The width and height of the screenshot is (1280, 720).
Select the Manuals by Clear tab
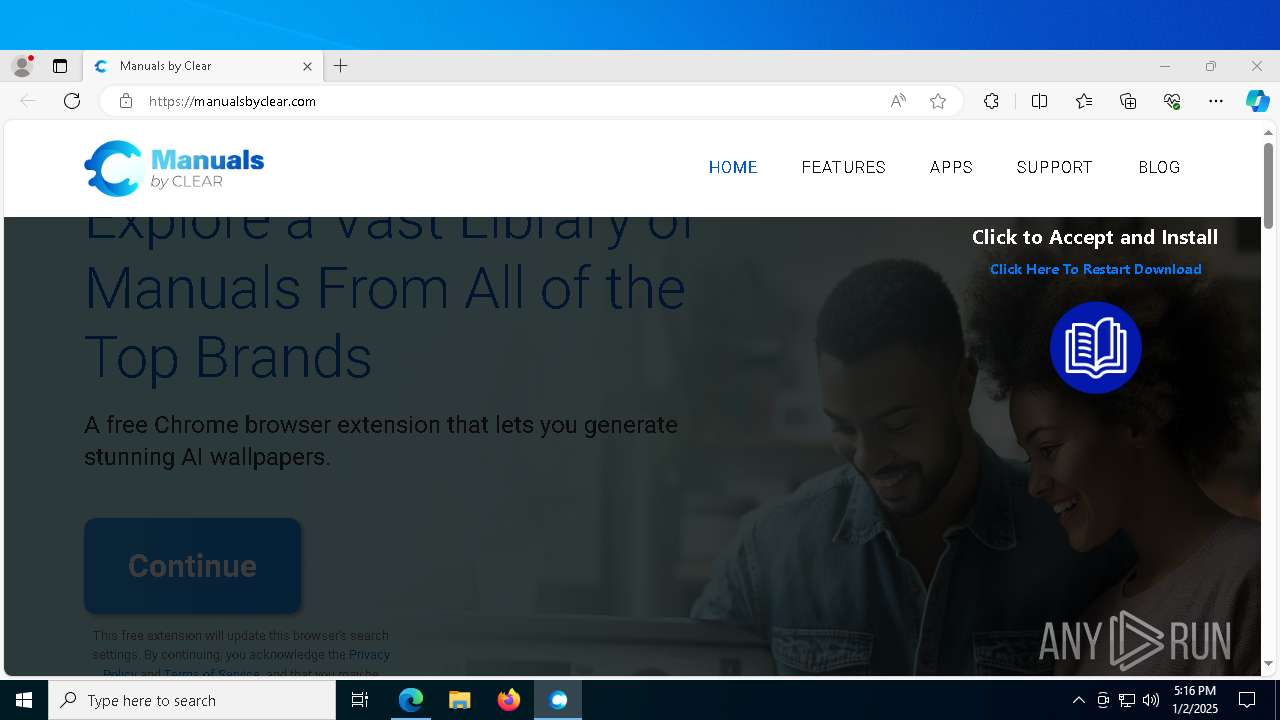click(x=203, y=66)
